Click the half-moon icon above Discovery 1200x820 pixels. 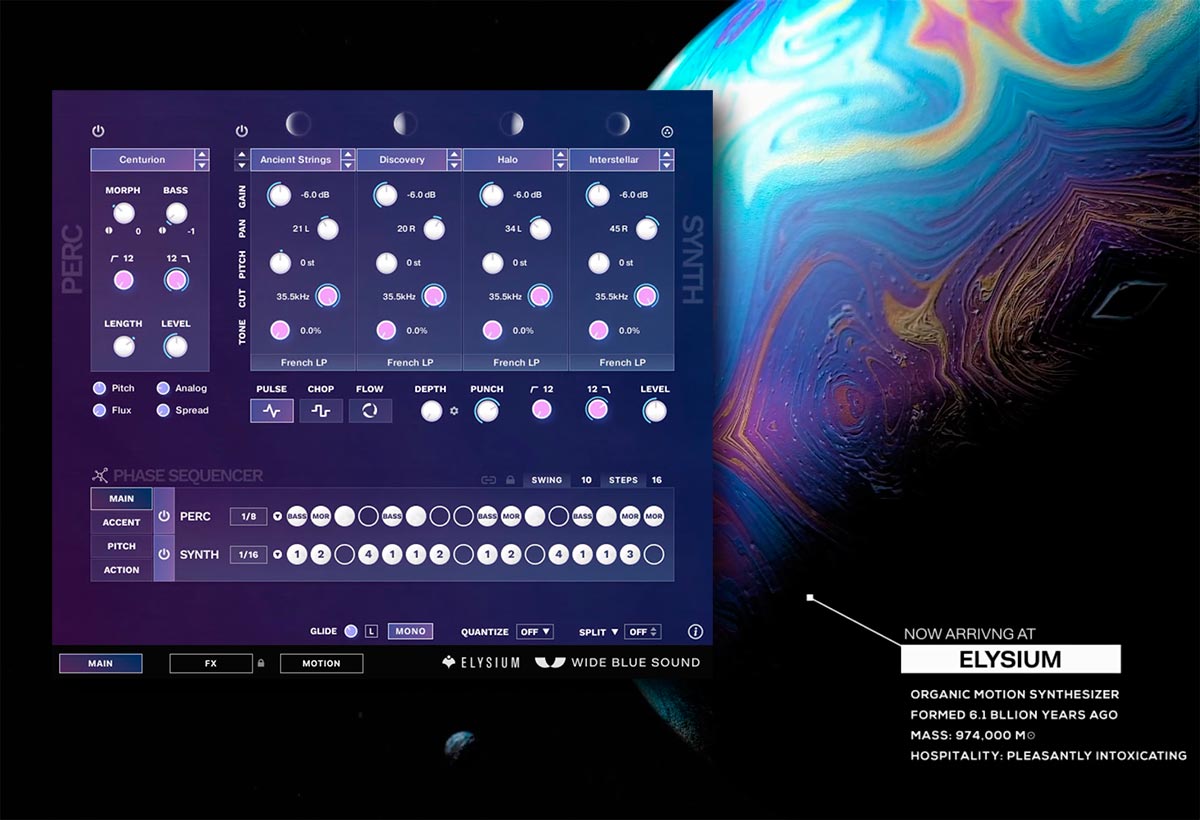click(x=405, y=123)
